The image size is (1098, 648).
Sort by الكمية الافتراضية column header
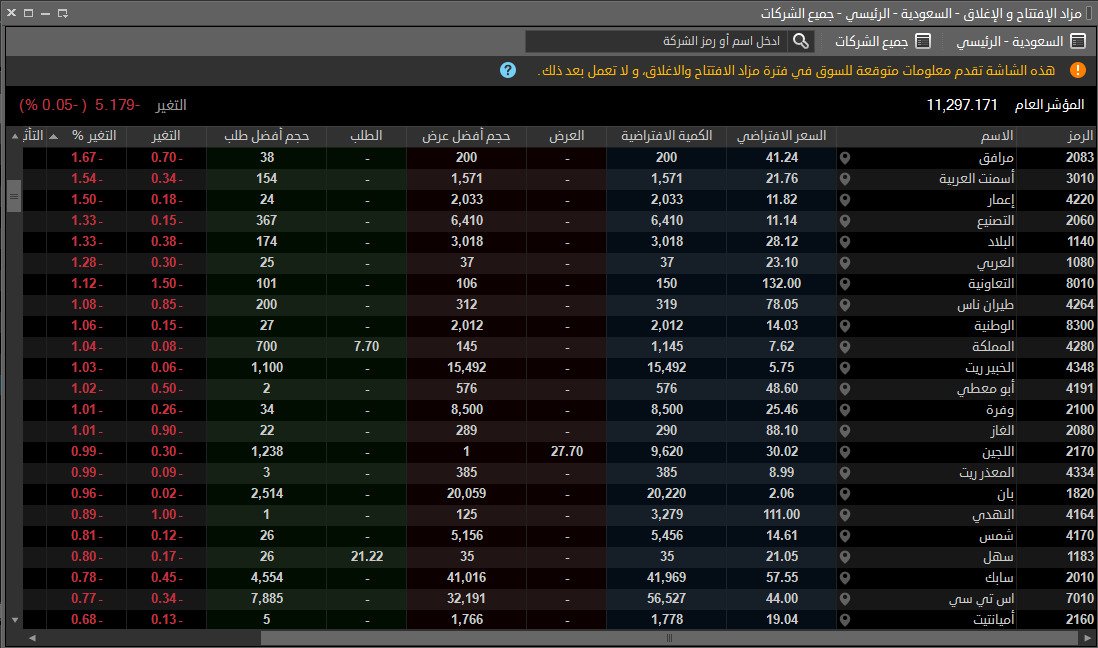(666, 136)
